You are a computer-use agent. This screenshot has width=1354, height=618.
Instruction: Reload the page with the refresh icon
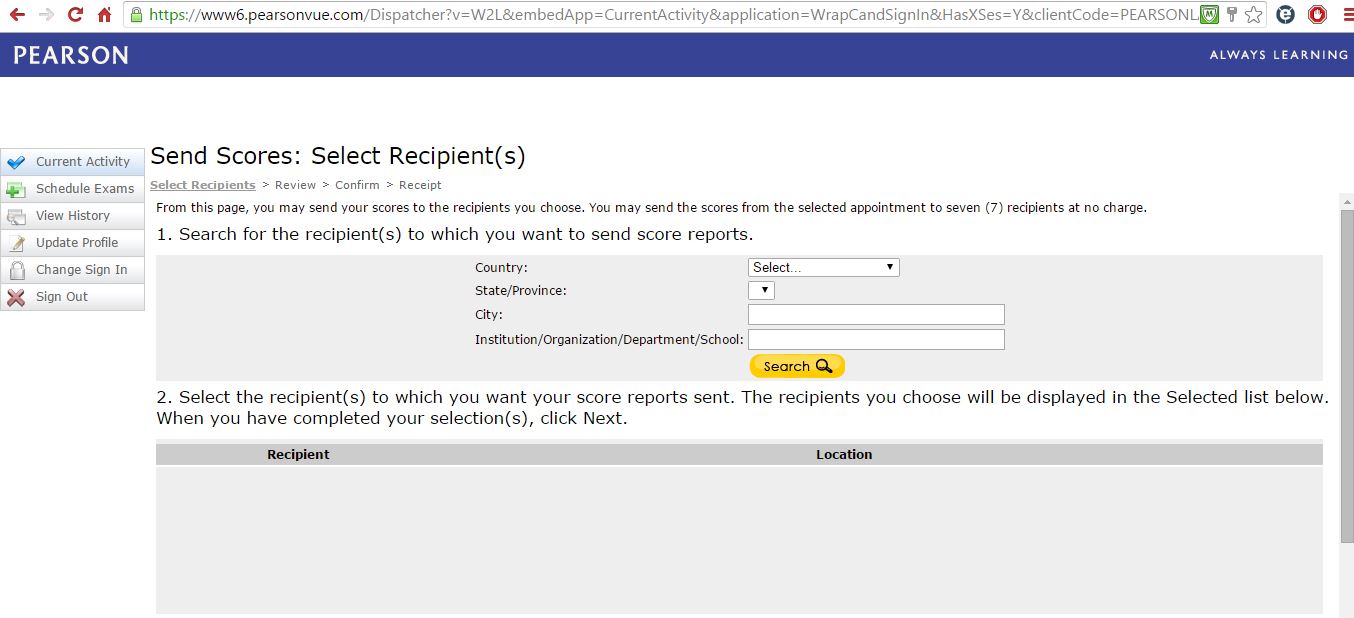tap(75, 15)
